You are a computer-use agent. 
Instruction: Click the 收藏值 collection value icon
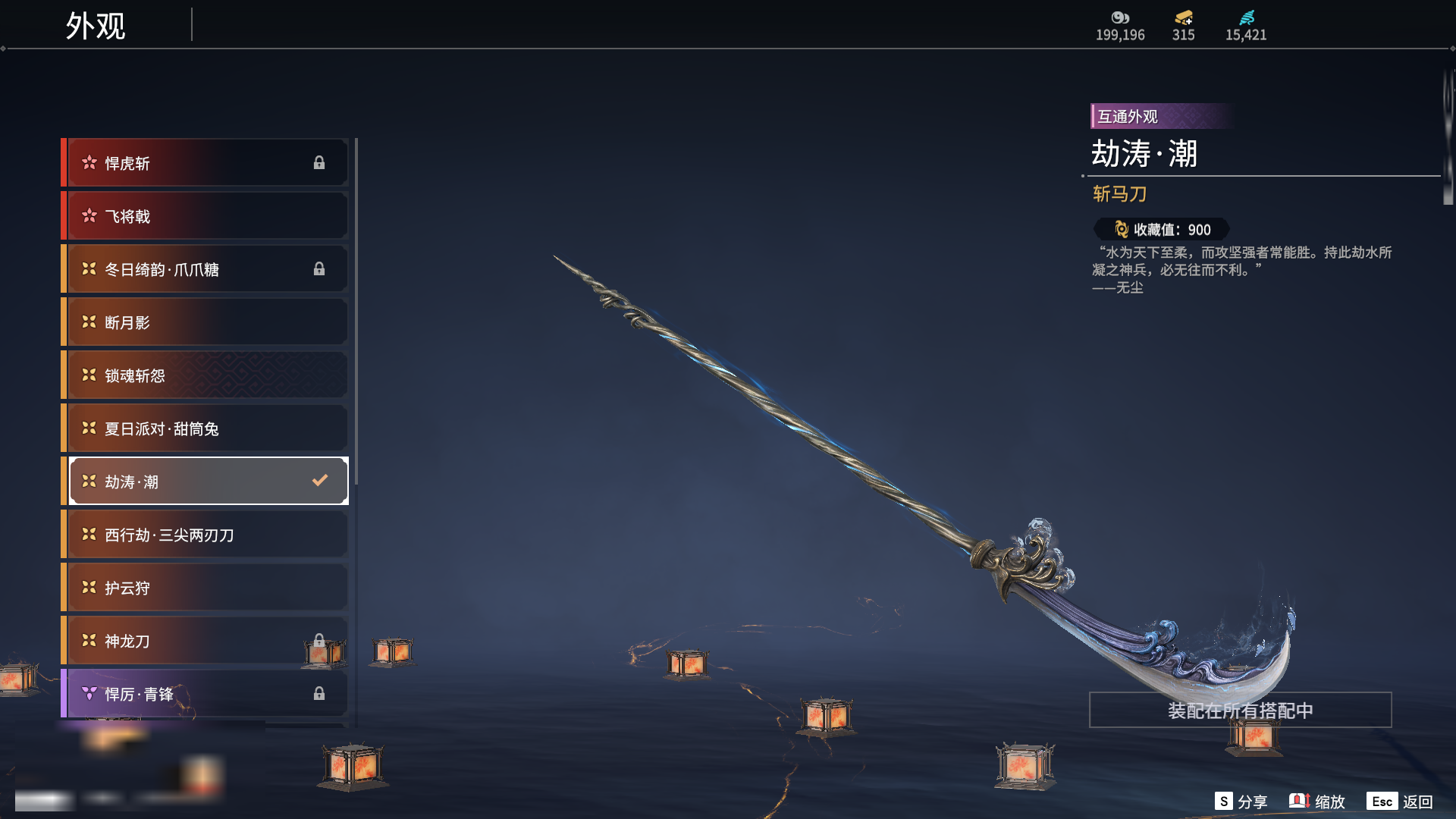[x=1121, y=229]
